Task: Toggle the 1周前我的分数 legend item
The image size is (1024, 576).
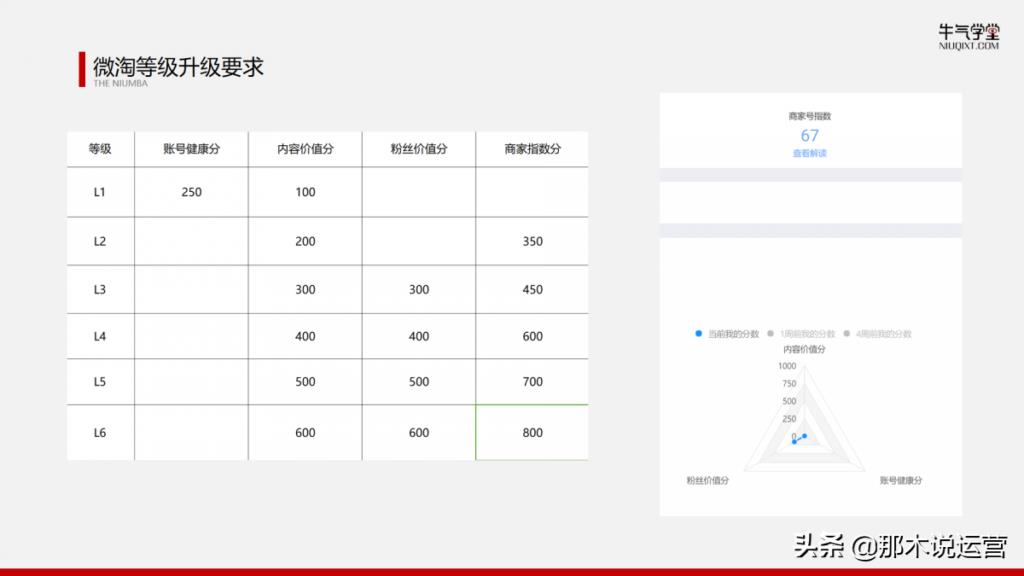Action: 801,334
